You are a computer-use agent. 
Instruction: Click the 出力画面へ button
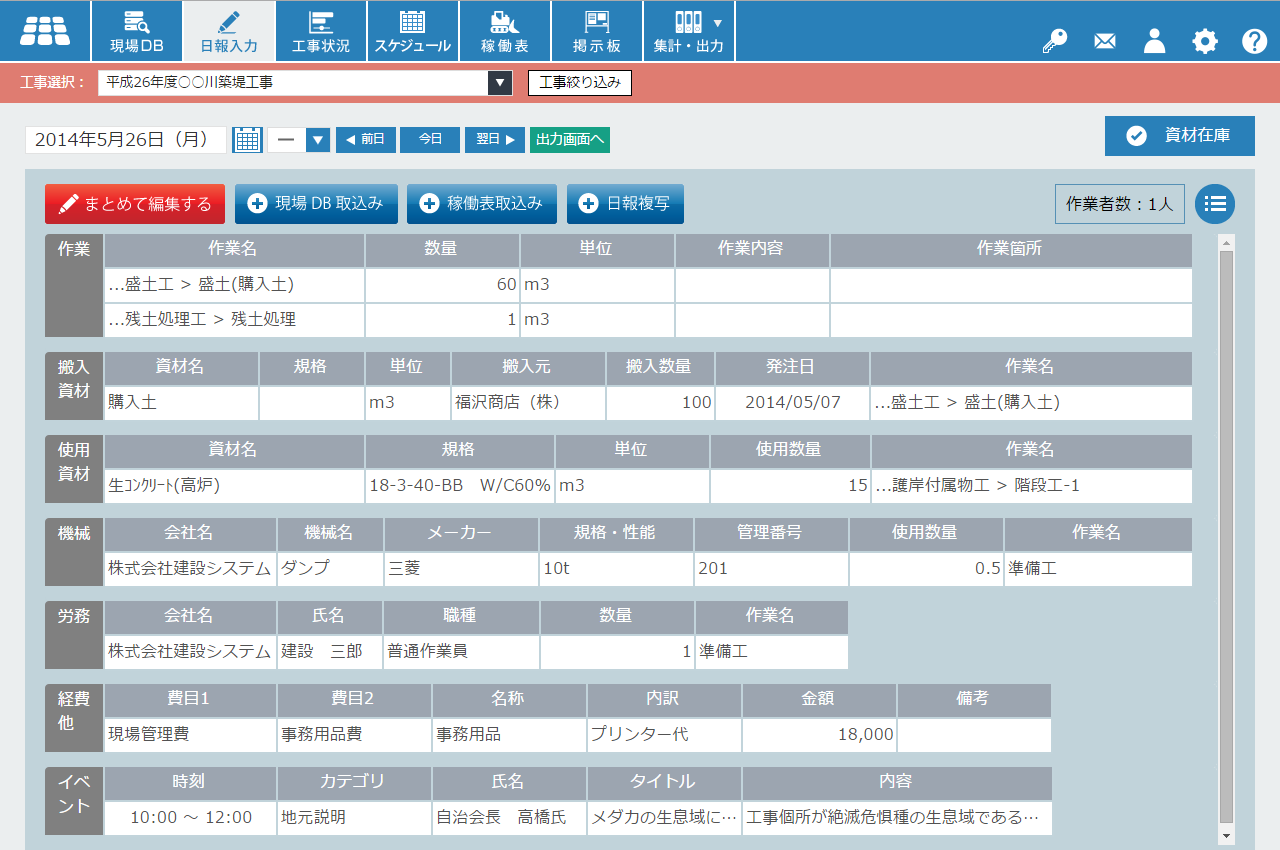coord(570,139)
